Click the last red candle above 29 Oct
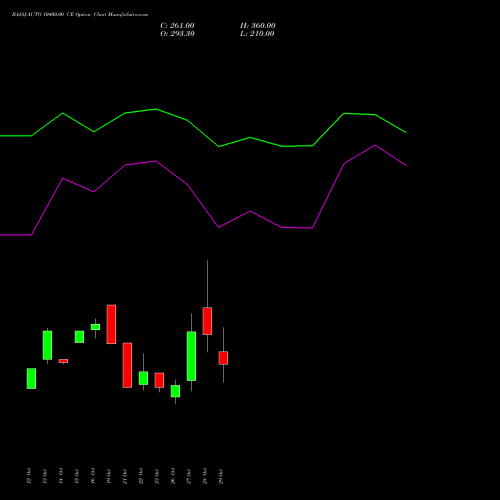 [223, 358]
